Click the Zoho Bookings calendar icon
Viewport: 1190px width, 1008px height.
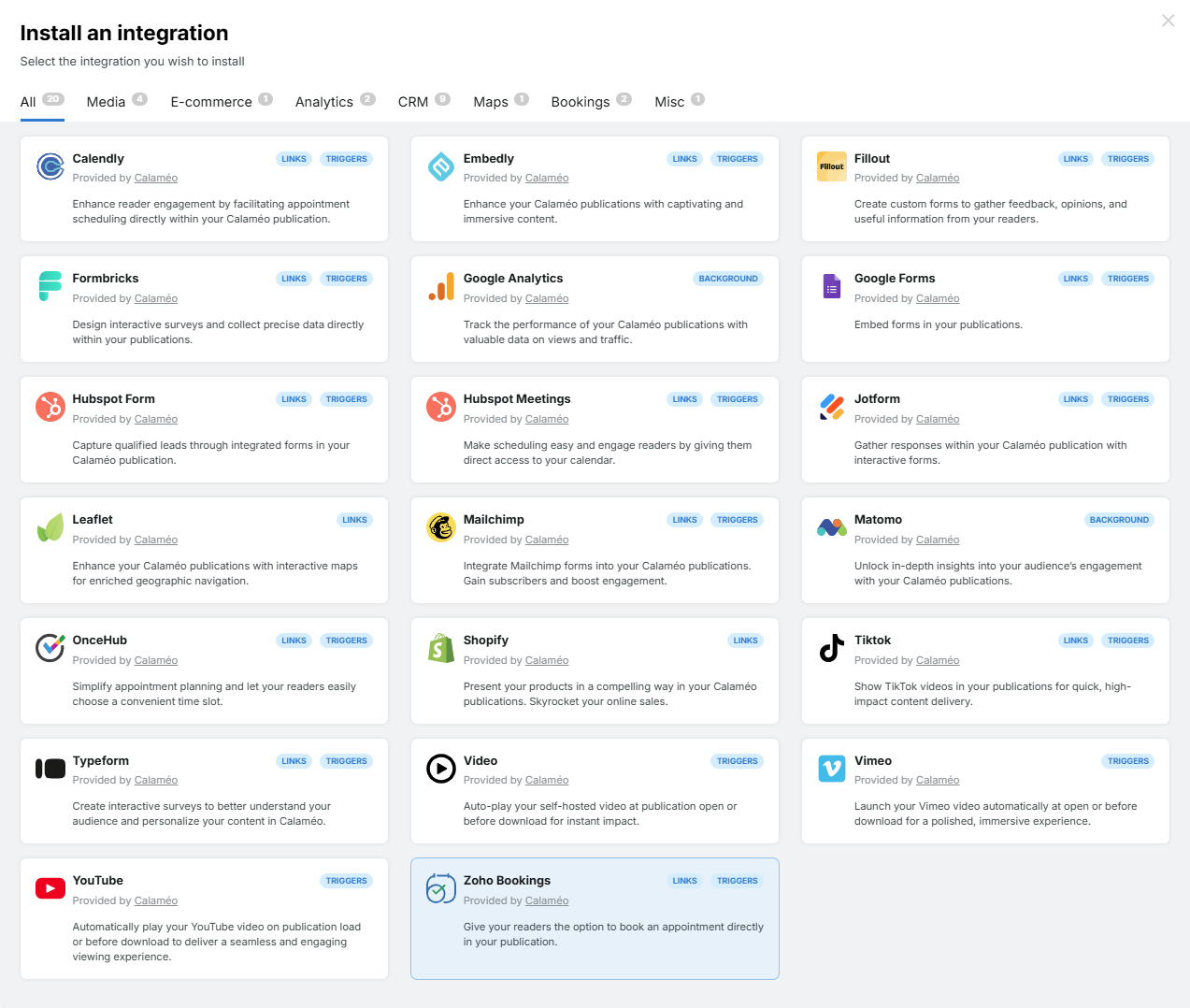click(440, 888)
